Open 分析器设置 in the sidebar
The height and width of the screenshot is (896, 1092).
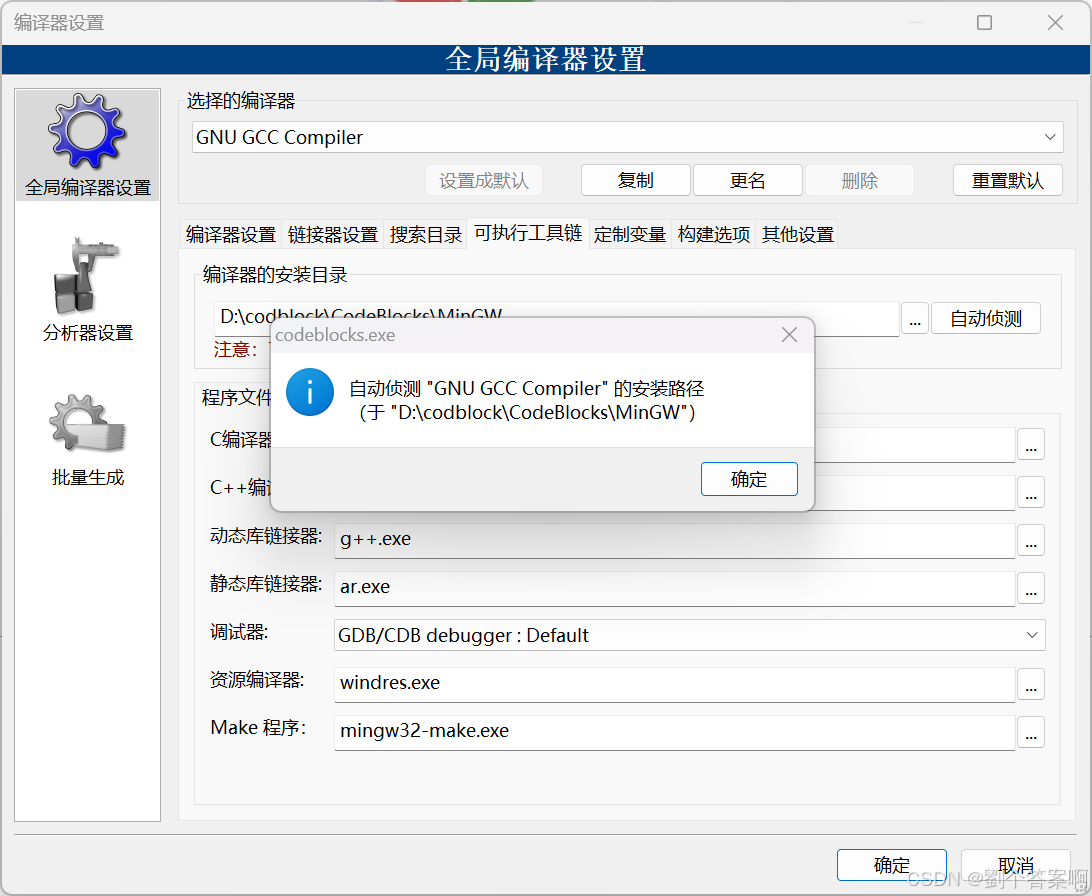pyautogui.click(x=87, y=285)
